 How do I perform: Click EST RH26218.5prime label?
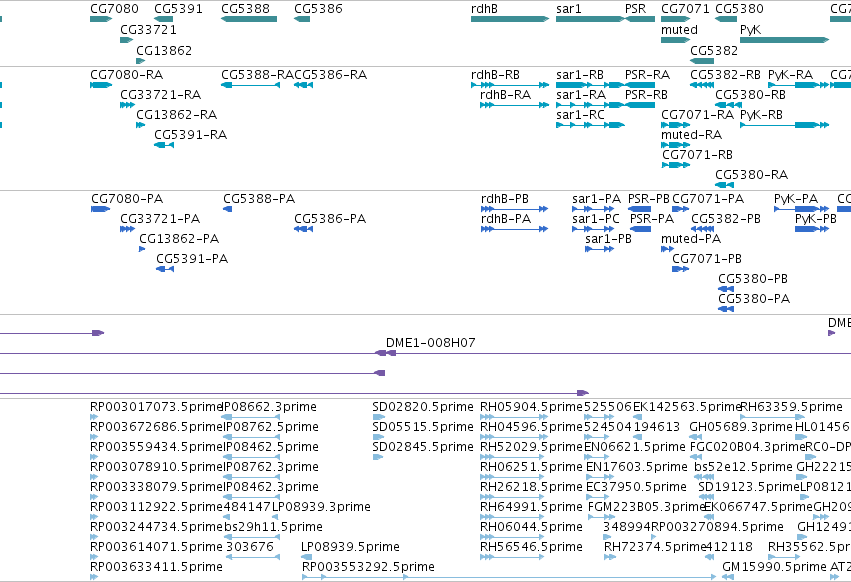coord(531,487)
